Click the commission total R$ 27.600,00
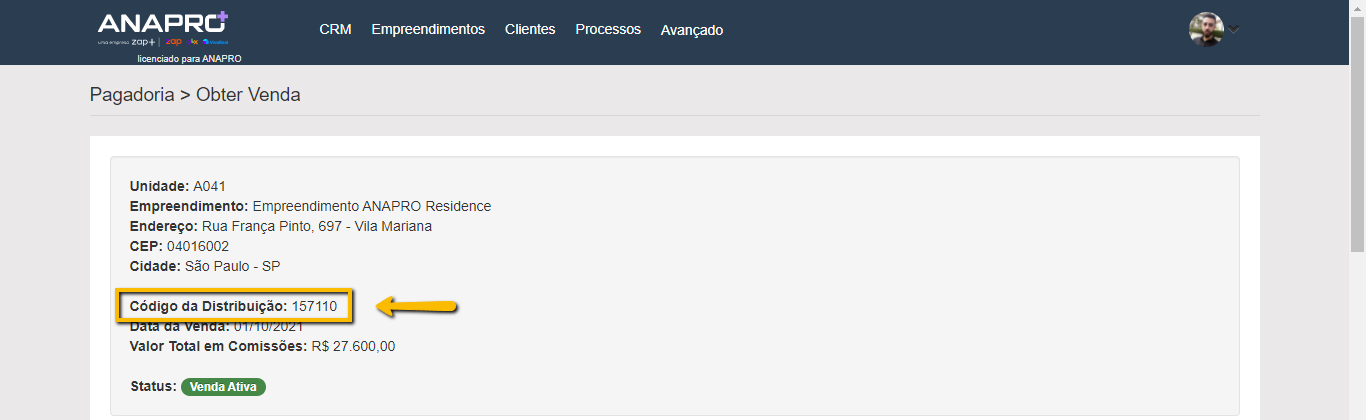The height and width of the screenshot is (420, 1366). coord(354,346)
